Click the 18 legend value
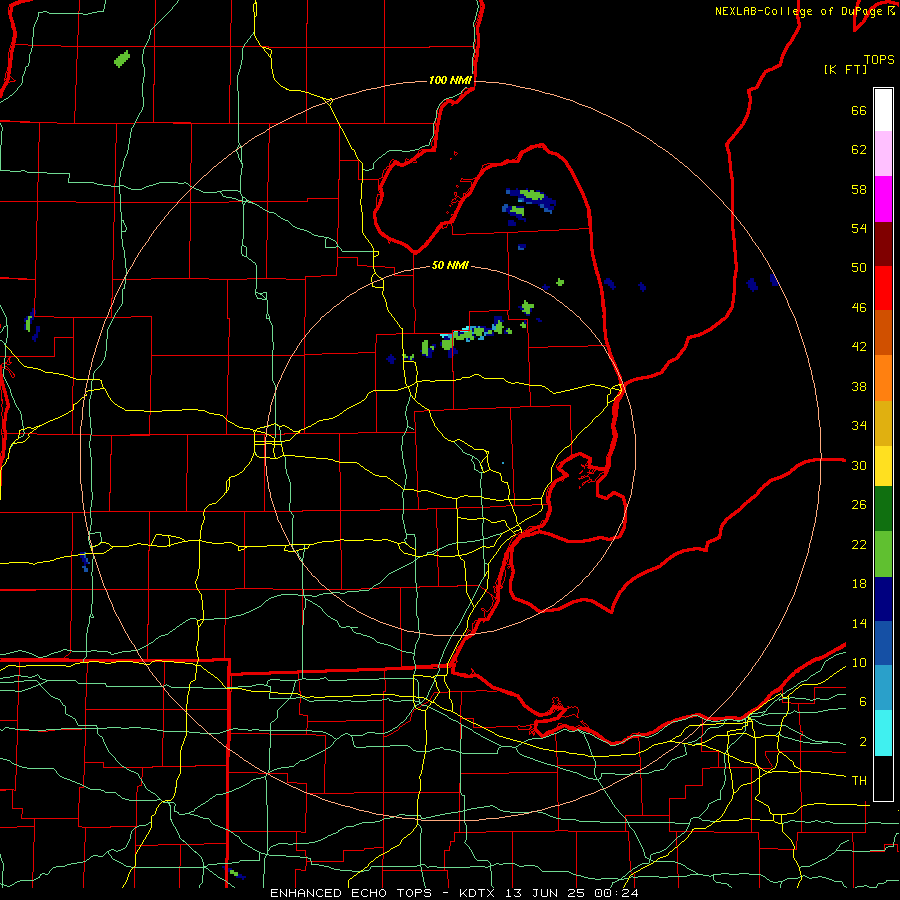 (859, 584)
